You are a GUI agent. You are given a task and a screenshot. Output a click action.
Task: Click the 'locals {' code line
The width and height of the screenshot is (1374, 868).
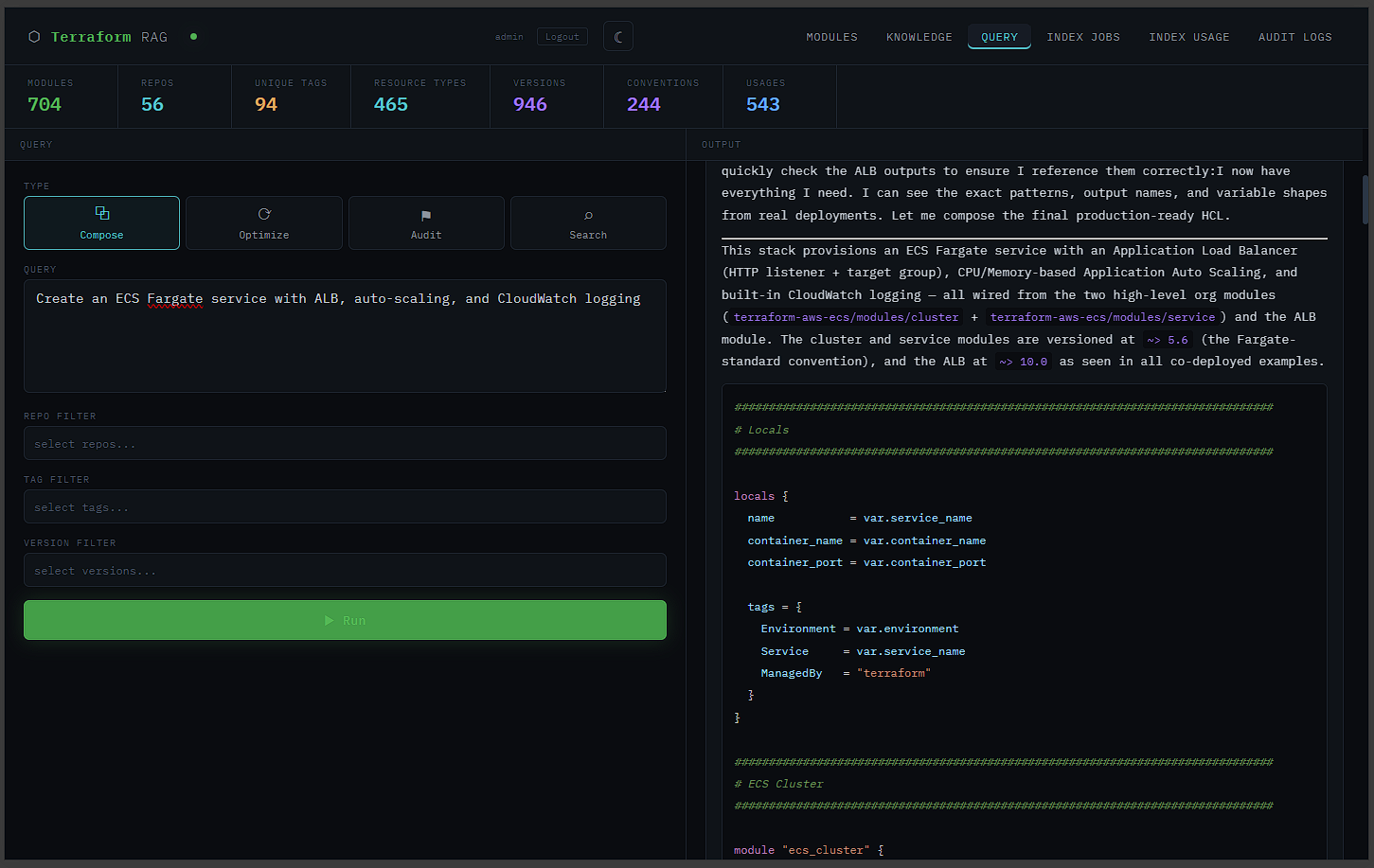pos(761,496)
